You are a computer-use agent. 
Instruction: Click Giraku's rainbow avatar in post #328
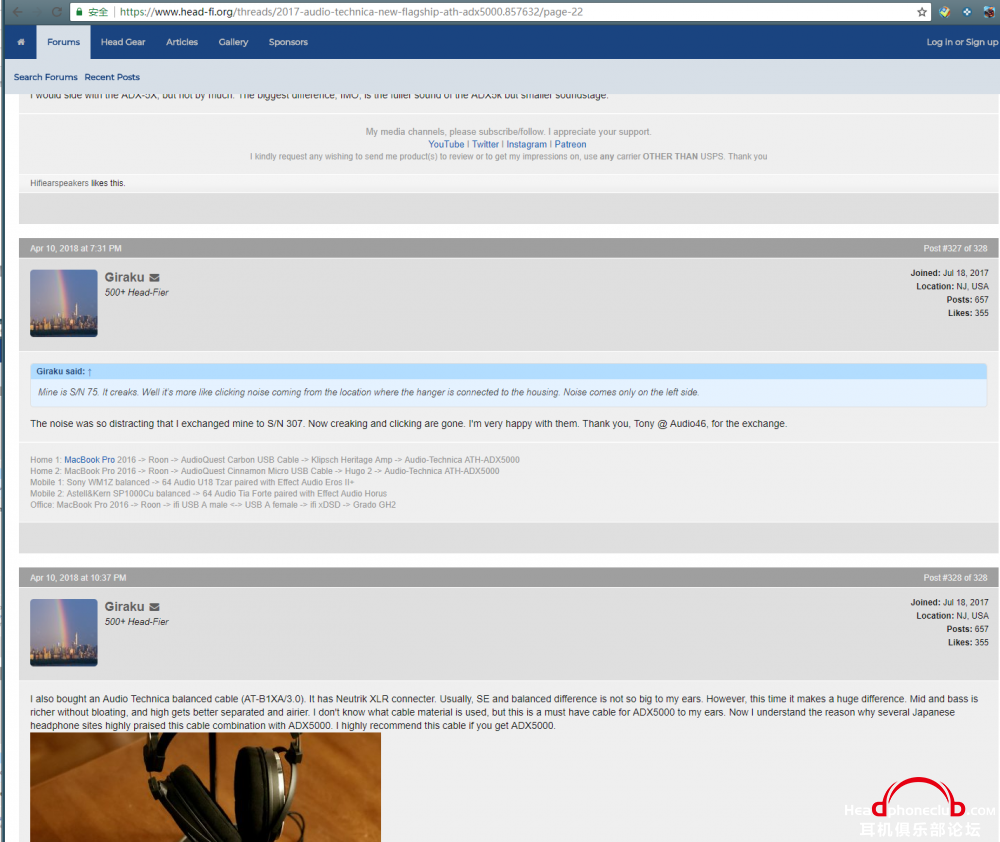point(64,632)
